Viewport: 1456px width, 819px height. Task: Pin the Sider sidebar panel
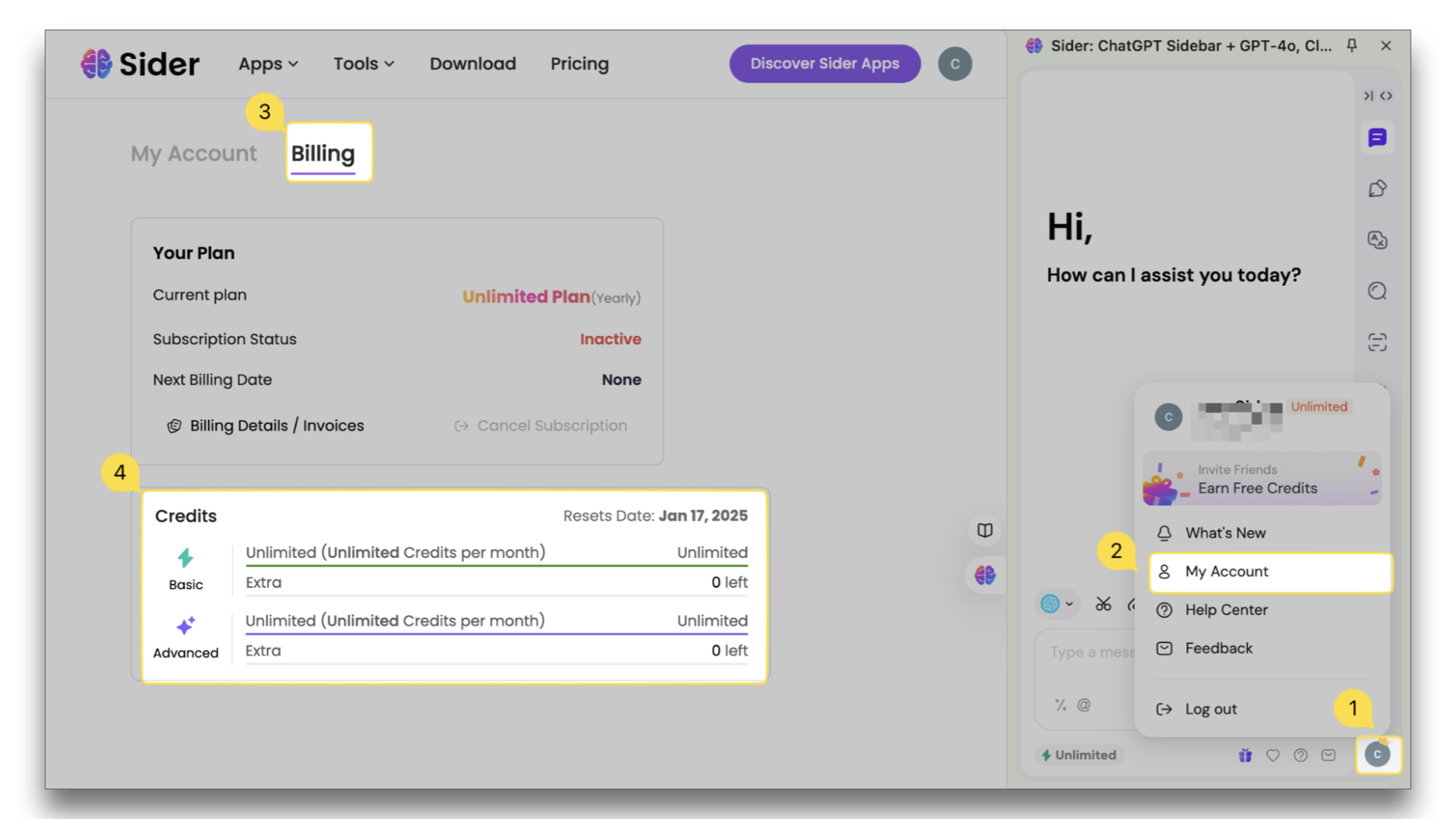coord(1351,45)
